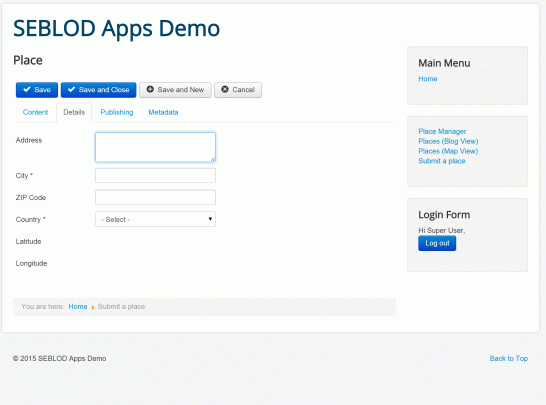
Task: Click into the ZIP Code field
Action: point(155,197)
